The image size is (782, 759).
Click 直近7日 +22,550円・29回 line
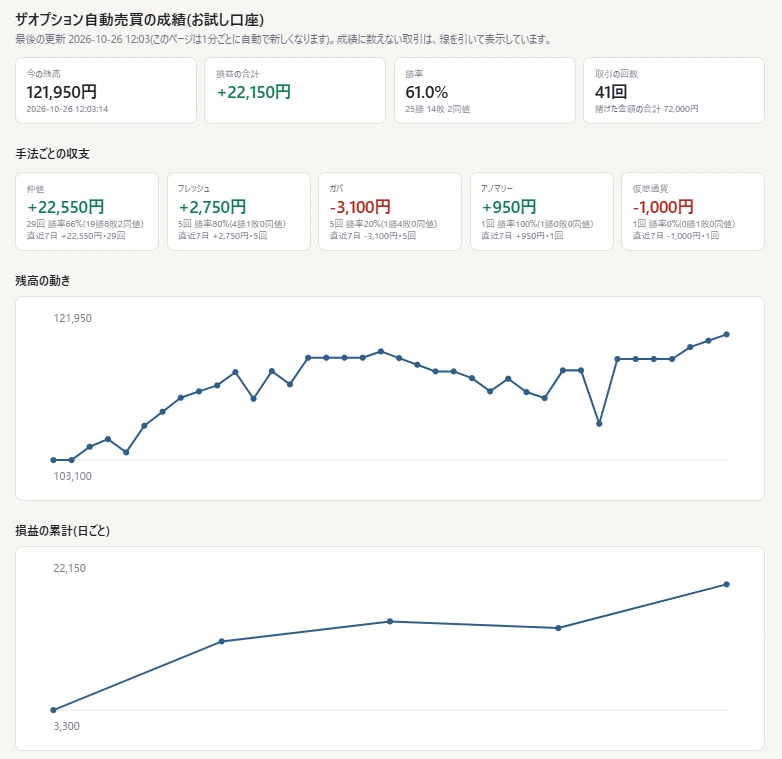tap(76, 235)
